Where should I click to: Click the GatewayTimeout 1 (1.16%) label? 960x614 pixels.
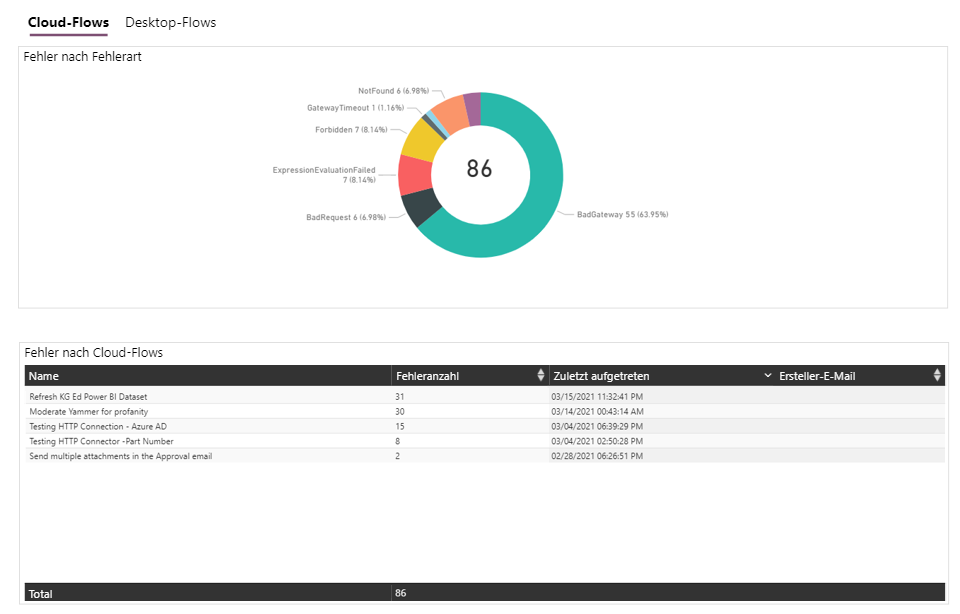click(x=354, y=107)
